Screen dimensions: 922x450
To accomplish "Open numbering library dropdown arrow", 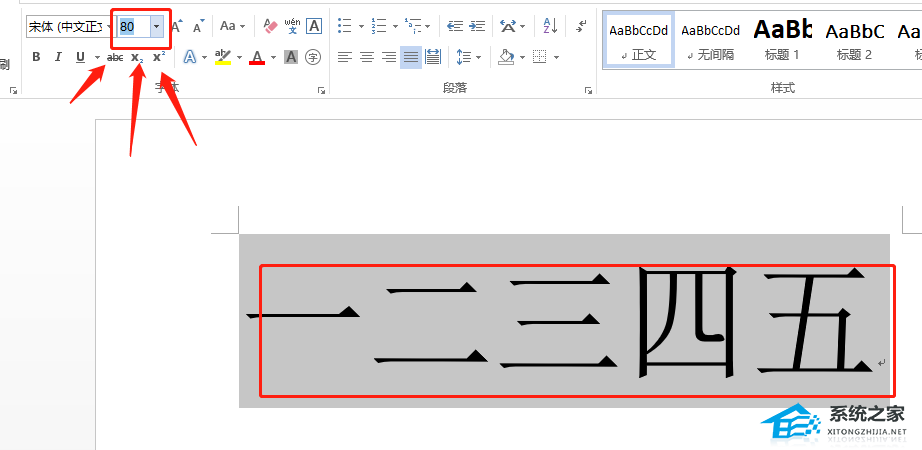I will [x=395, y=26].
